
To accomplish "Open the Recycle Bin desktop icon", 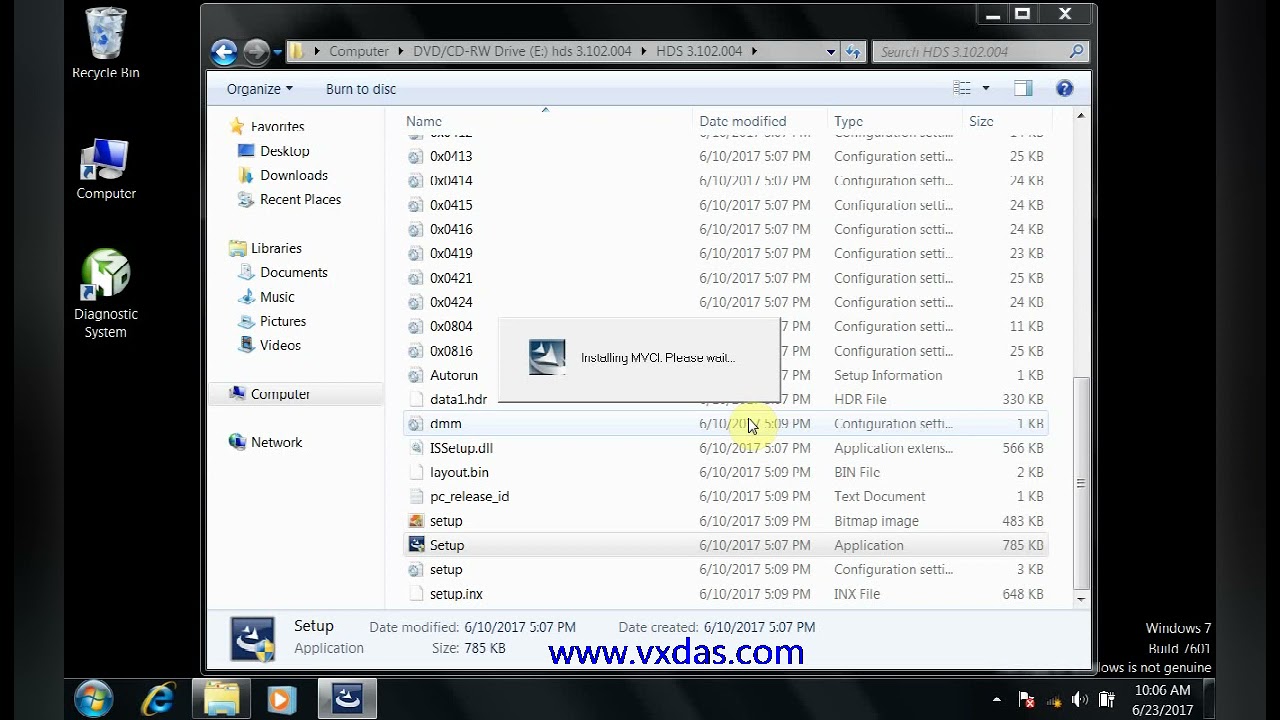I will point(106,42).
